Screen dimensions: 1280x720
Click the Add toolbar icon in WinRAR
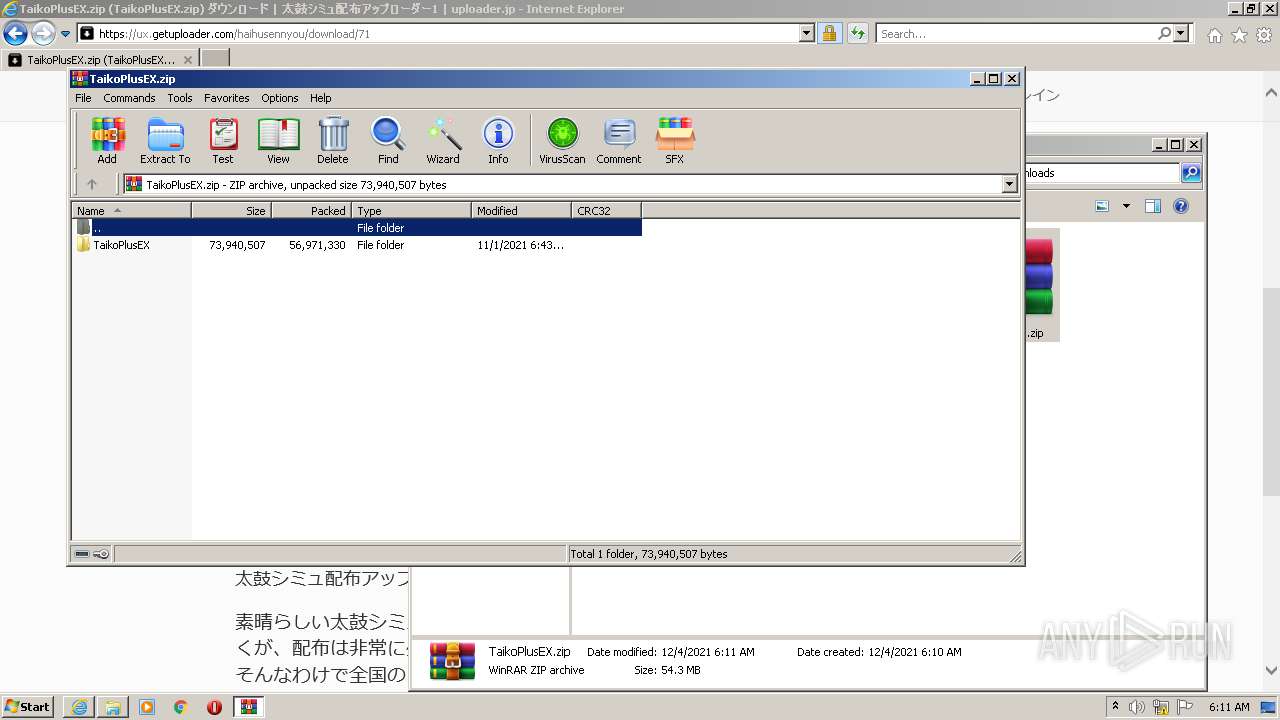pos(107,140)
